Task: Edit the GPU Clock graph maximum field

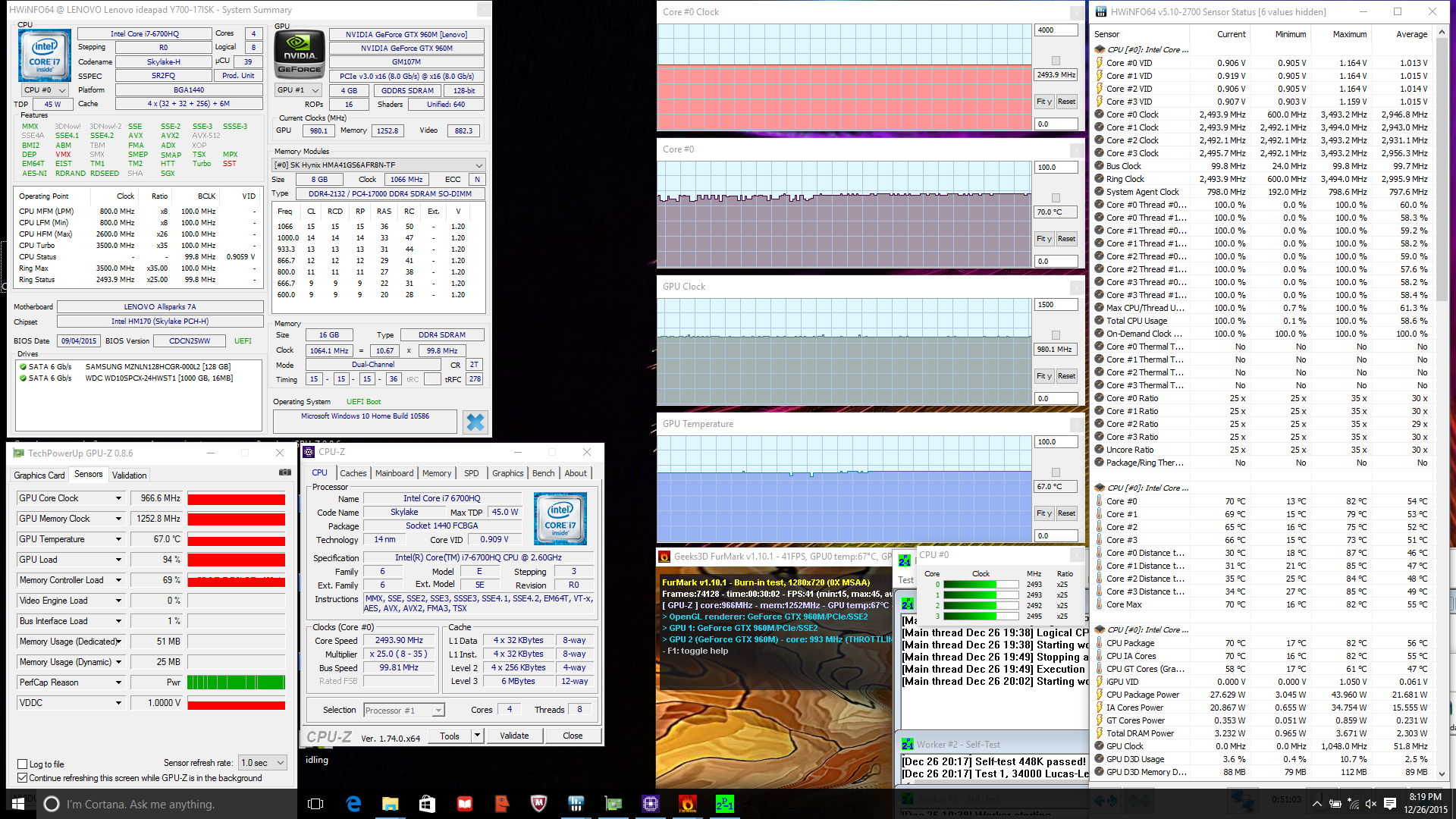Action: (1055, 305)
